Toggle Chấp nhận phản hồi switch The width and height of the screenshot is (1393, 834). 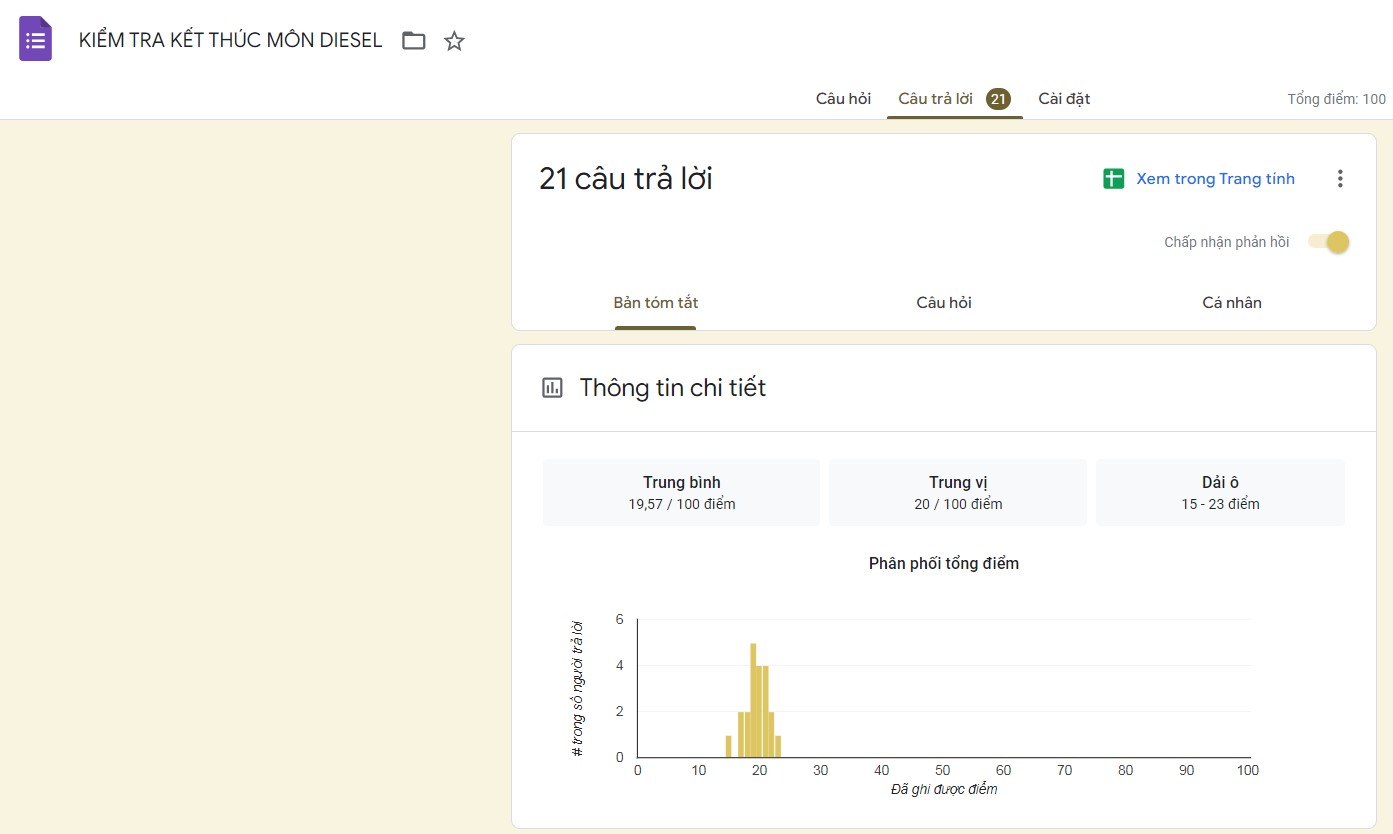1329,242
